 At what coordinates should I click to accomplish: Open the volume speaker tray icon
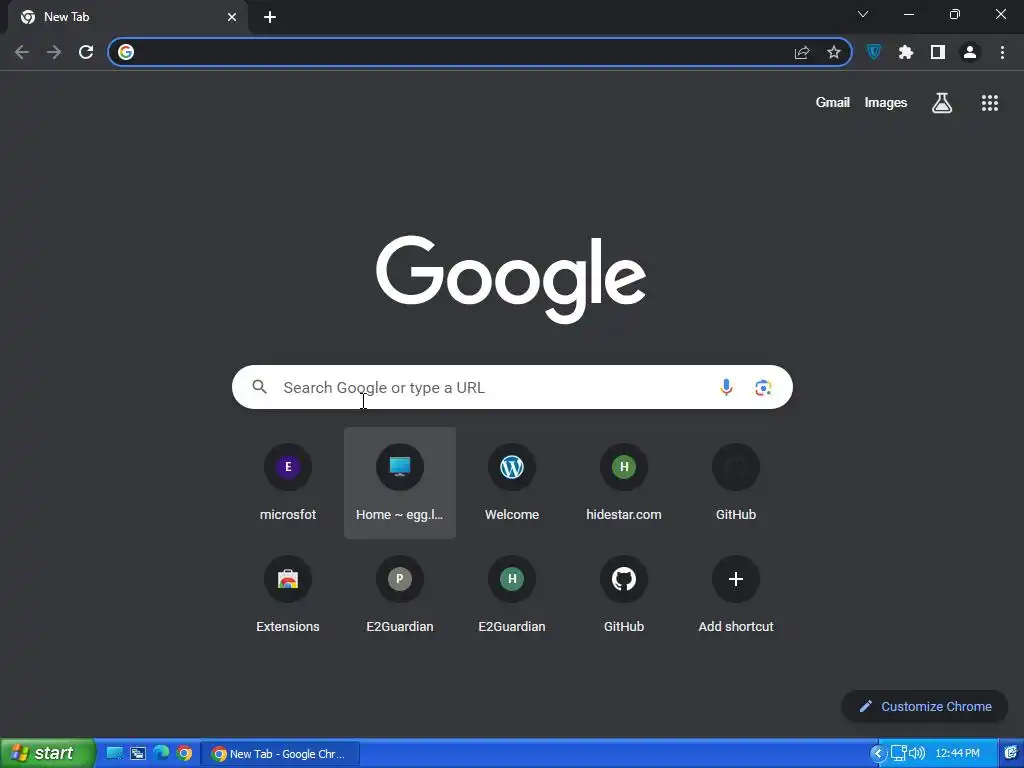coord(917,754)
